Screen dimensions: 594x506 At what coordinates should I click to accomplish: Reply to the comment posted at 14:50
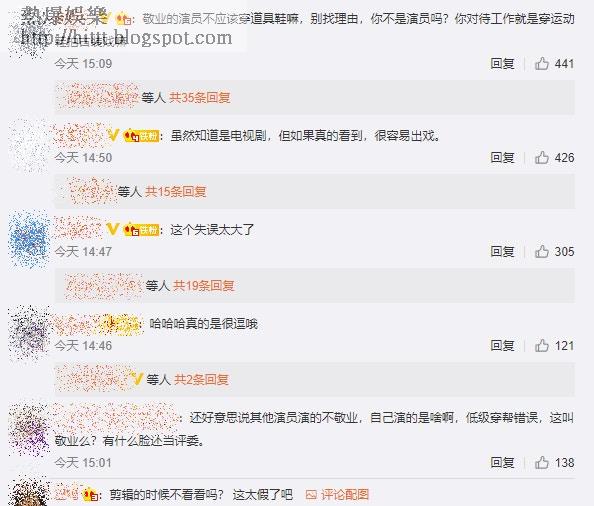pos(502,157)
